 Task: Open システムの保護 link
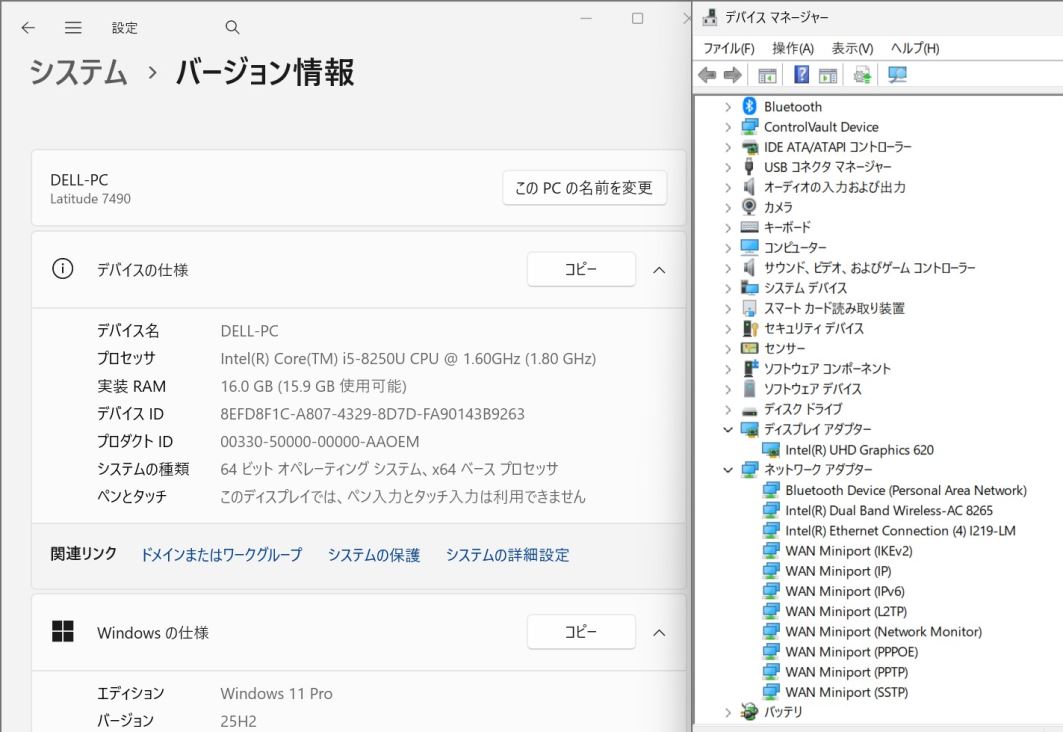[x=374, y=555]
